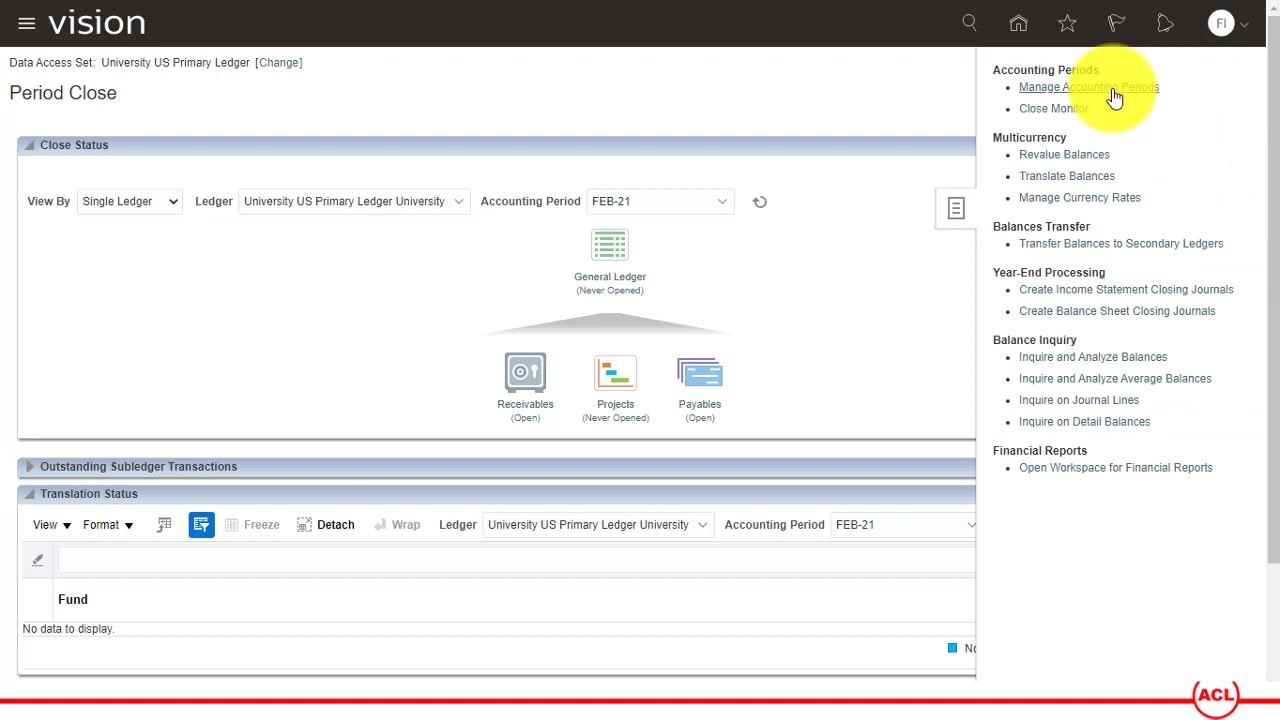This screenshot has height=720, width=1280.
Task: Open Translate Balances task link
Action: [1067, 176]
